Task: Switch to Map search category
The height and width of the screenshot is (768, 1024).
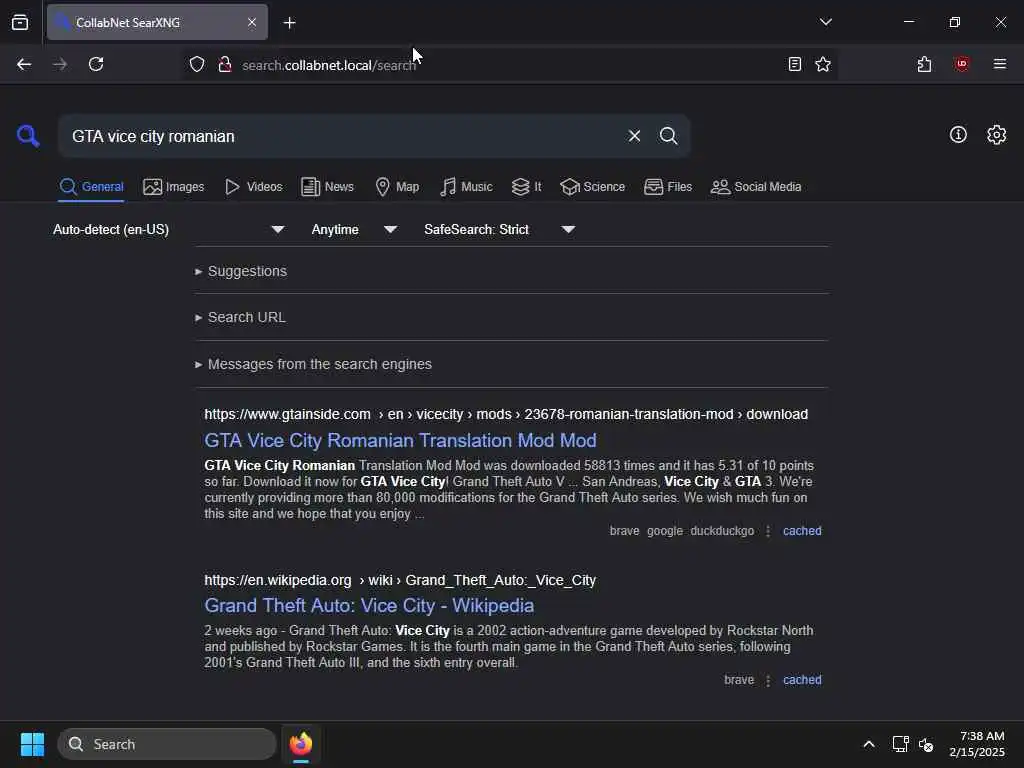Action: click(397, 187)
